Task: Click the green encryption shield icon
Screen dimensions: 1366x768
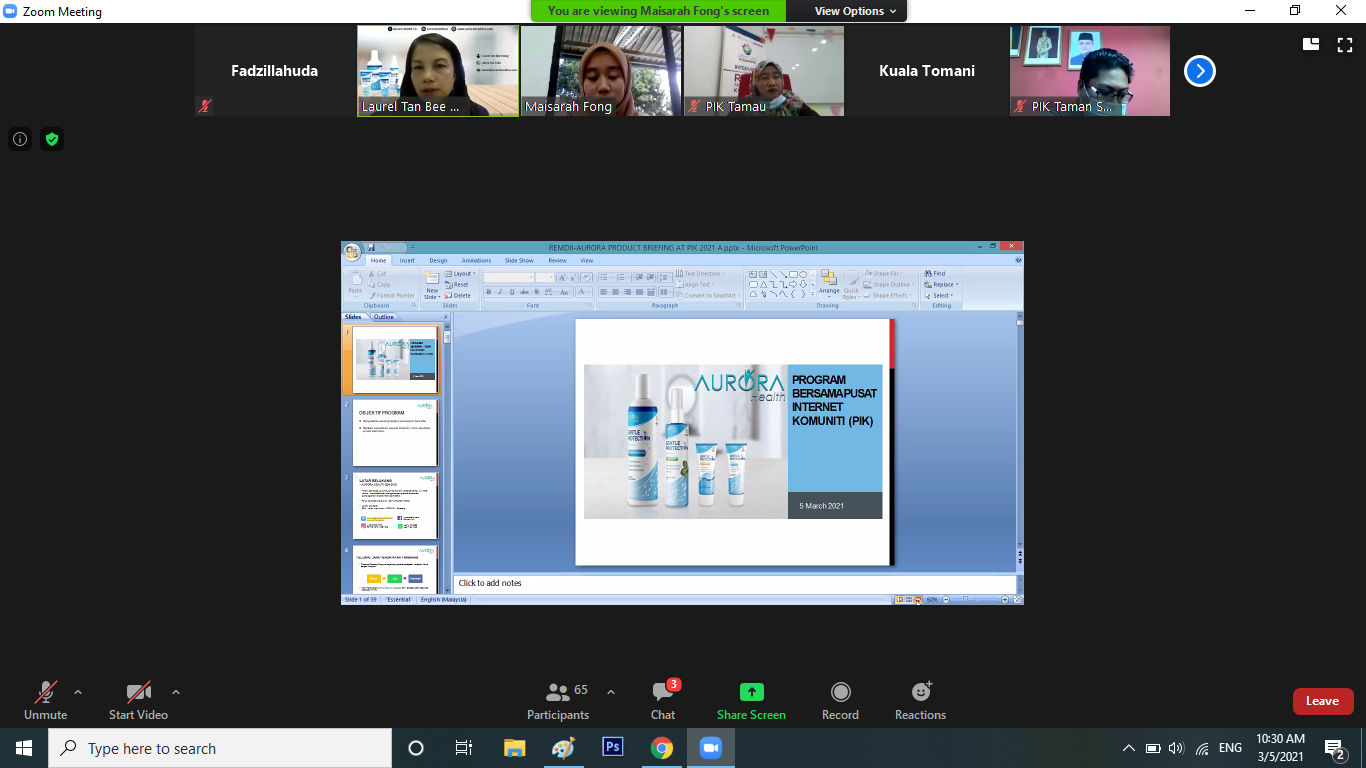Action: [x=52, y=139]
